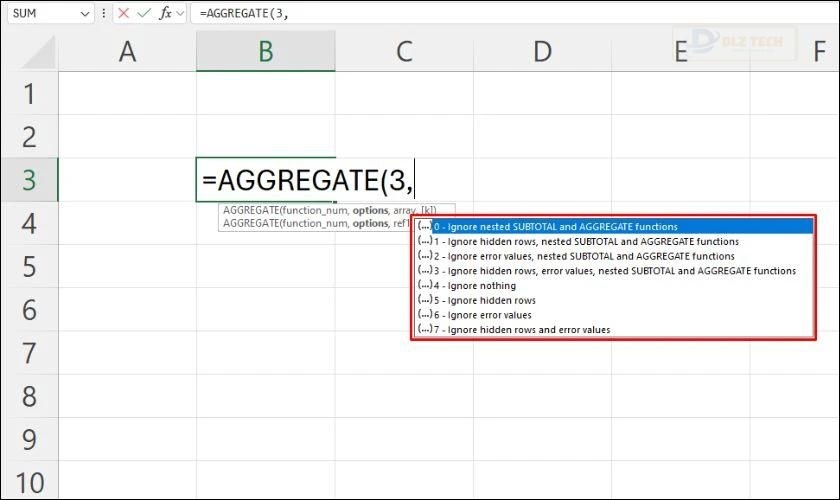The height and width of the screenshot is (500, 840).
Task: Cancel the formula entry with the X icon
Action: point(123,13)
